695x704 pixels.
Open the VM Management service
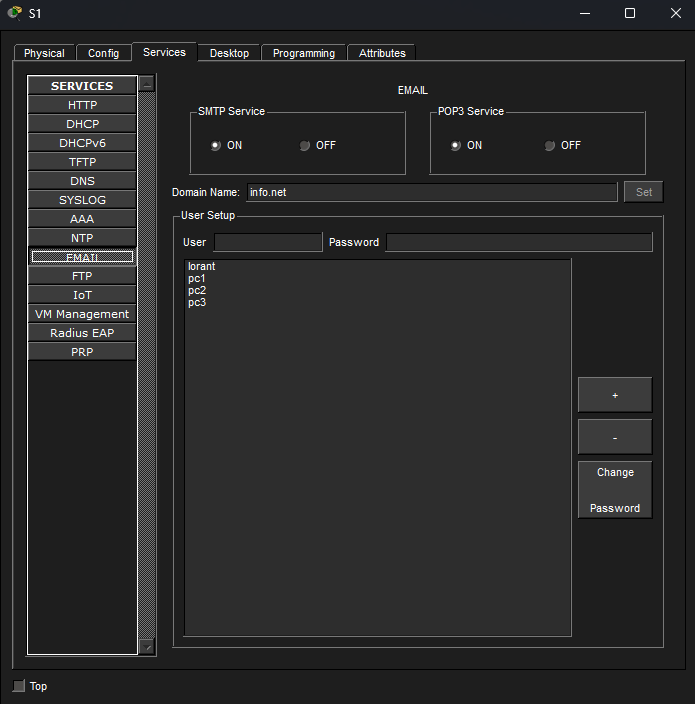click(82, 314)
